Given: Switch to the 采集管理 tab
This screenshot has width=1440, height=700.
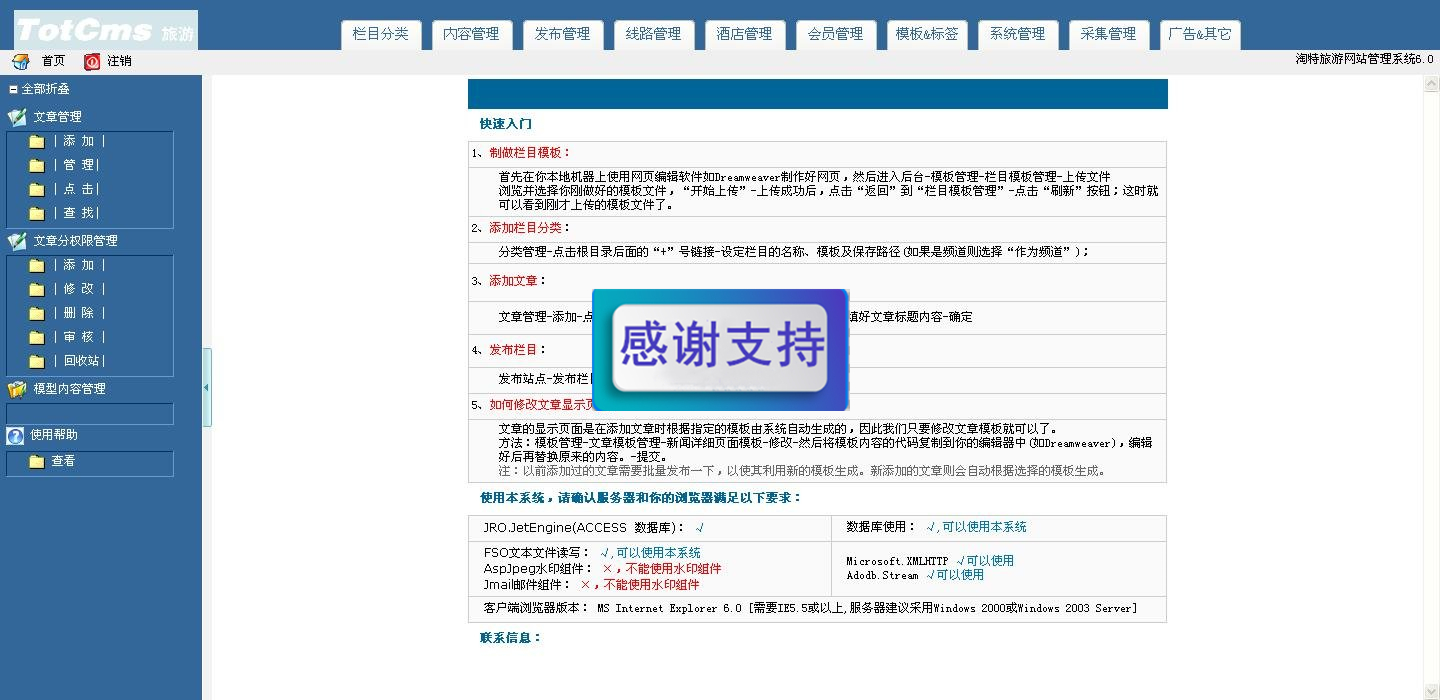Looking at the screenshot, I should coord(1109,34).
